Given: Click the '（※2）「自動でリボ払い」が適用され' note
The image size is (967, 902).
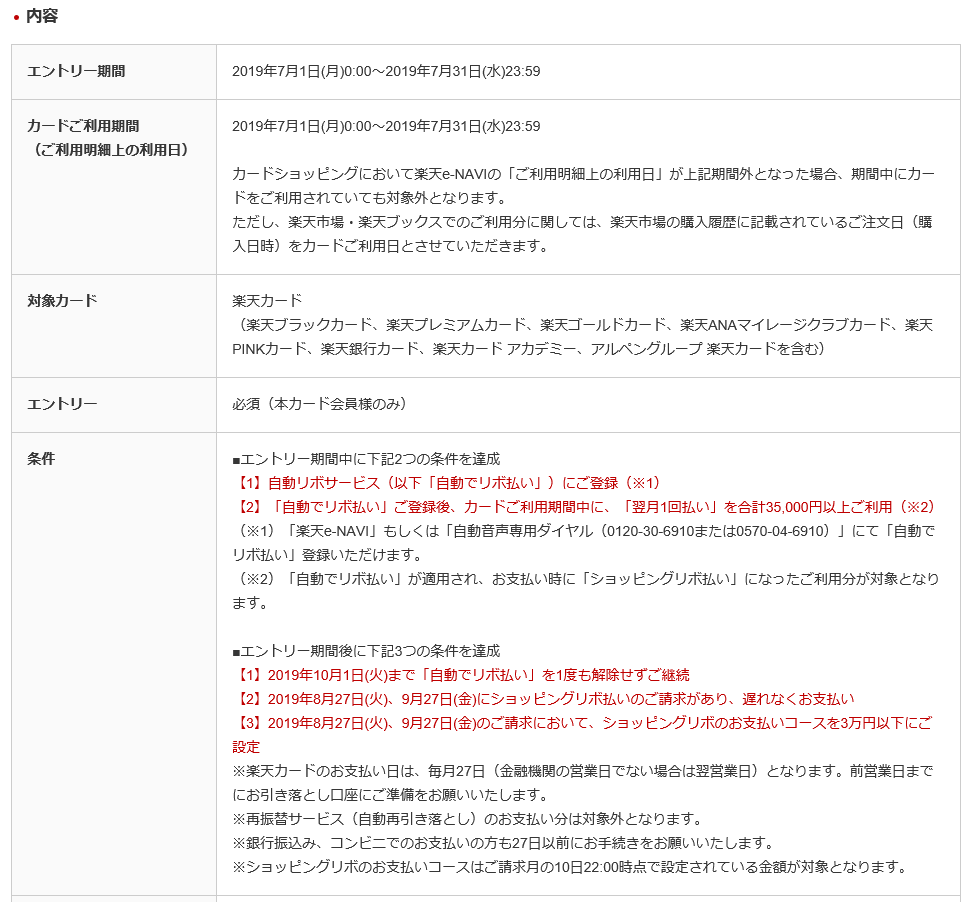Looking at the screenshot, I should 586,591.
